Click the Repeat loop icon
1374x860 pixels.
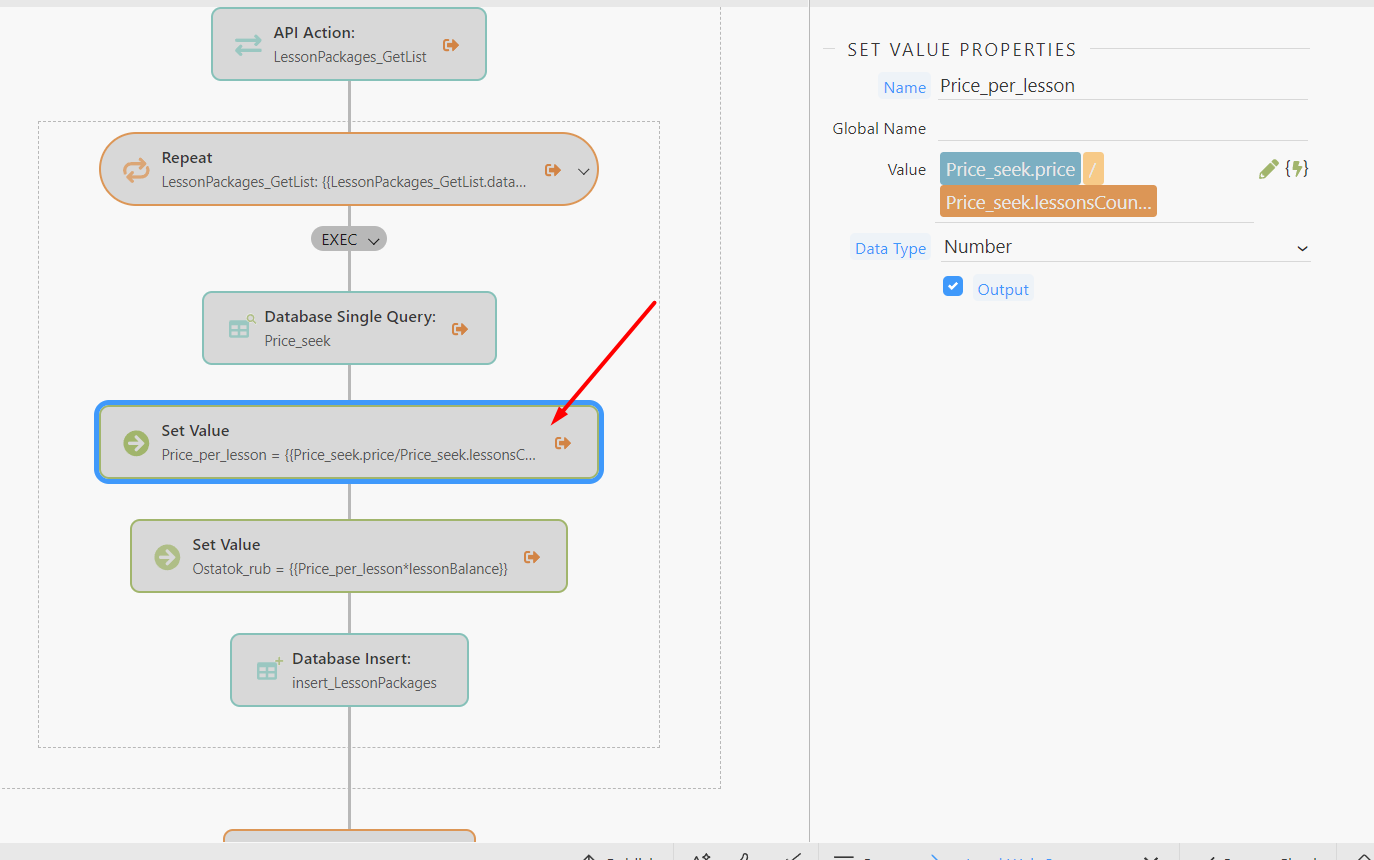pyautogui.click(x=136, y=170)
